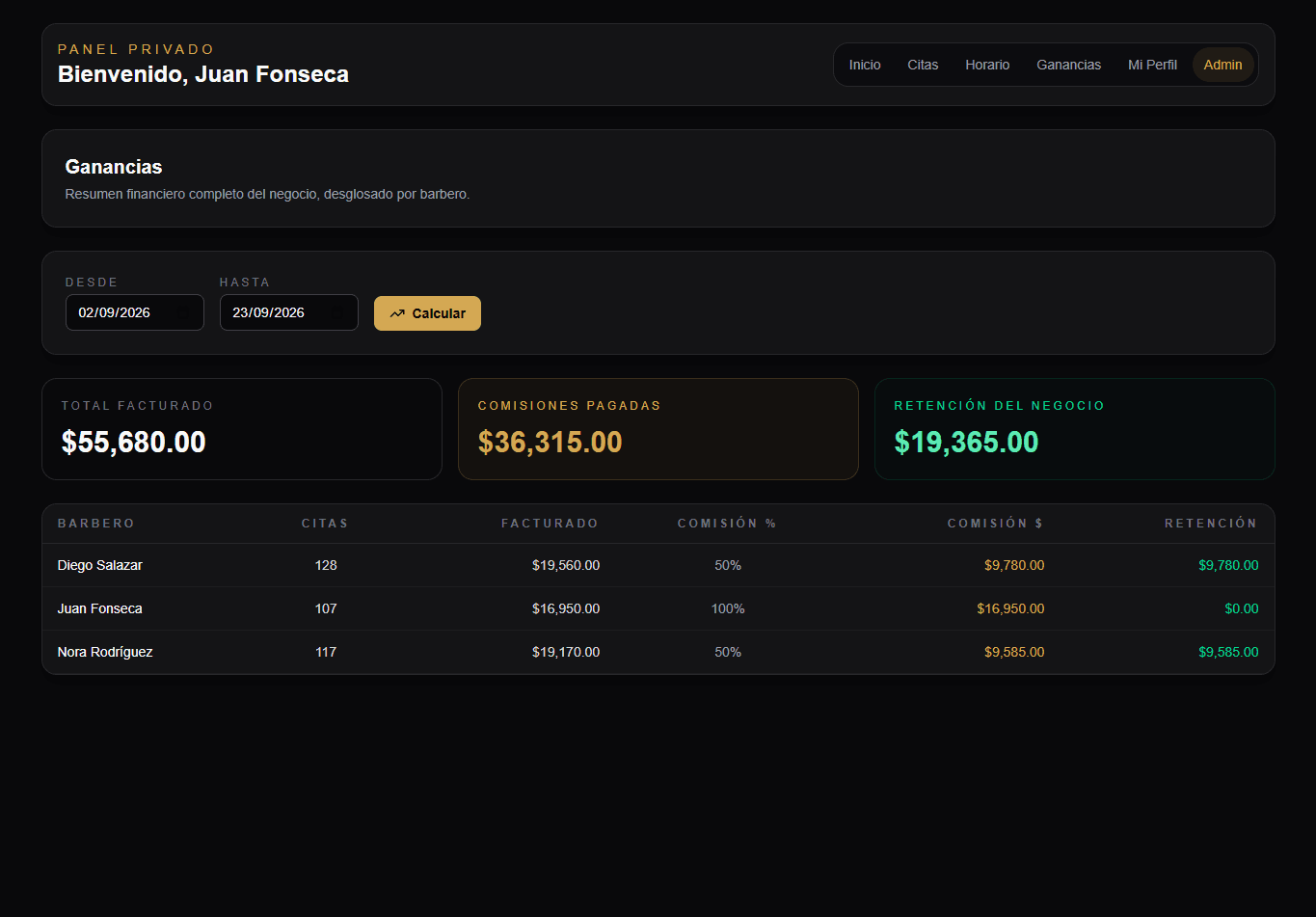The image size is (1316, 917).
Task: Open the Admin tab
Action: tap(1222, 65)
